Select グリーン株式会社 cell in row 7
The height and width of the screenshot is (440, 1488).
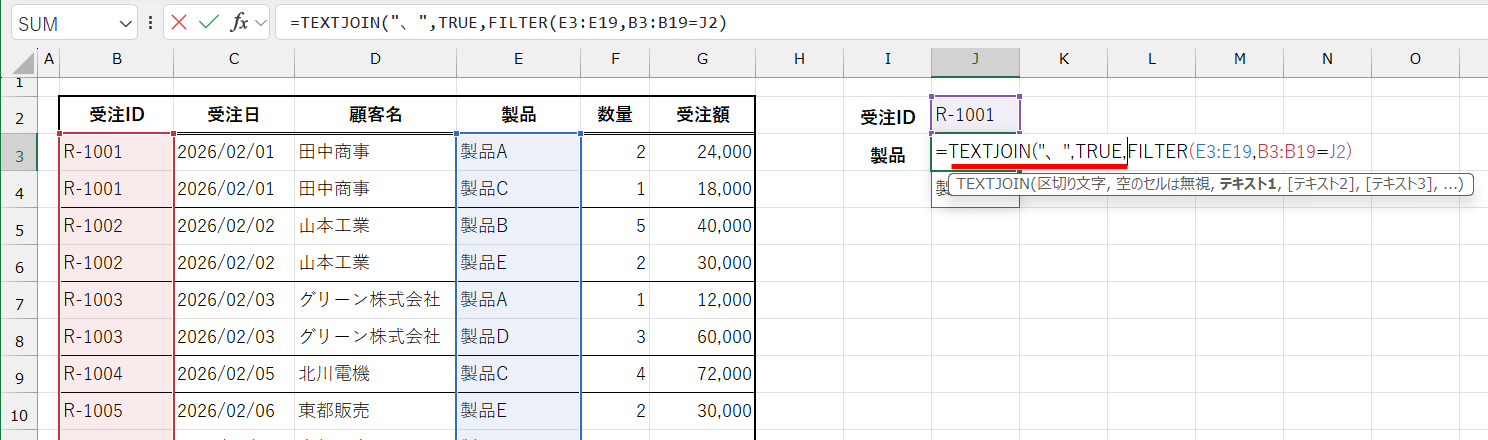tap(375, 300)
